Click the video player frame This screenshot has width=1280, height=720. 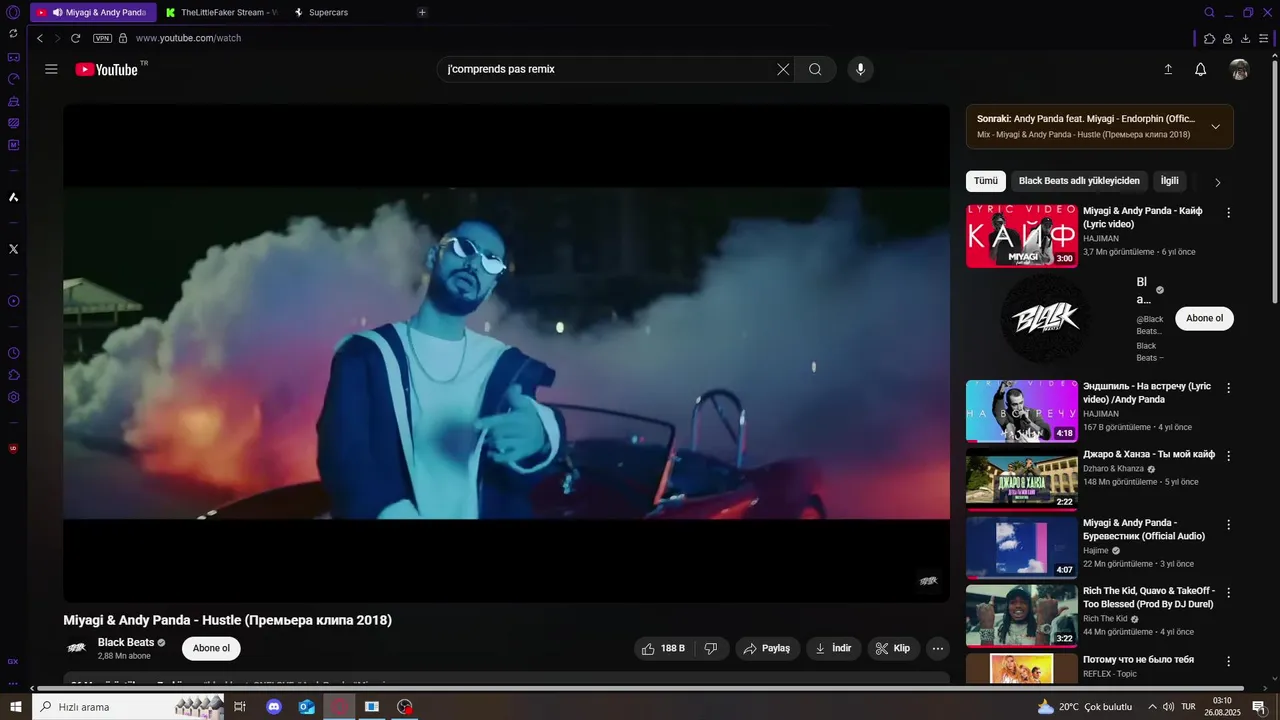pyautogui.click(x=506, y=353)
